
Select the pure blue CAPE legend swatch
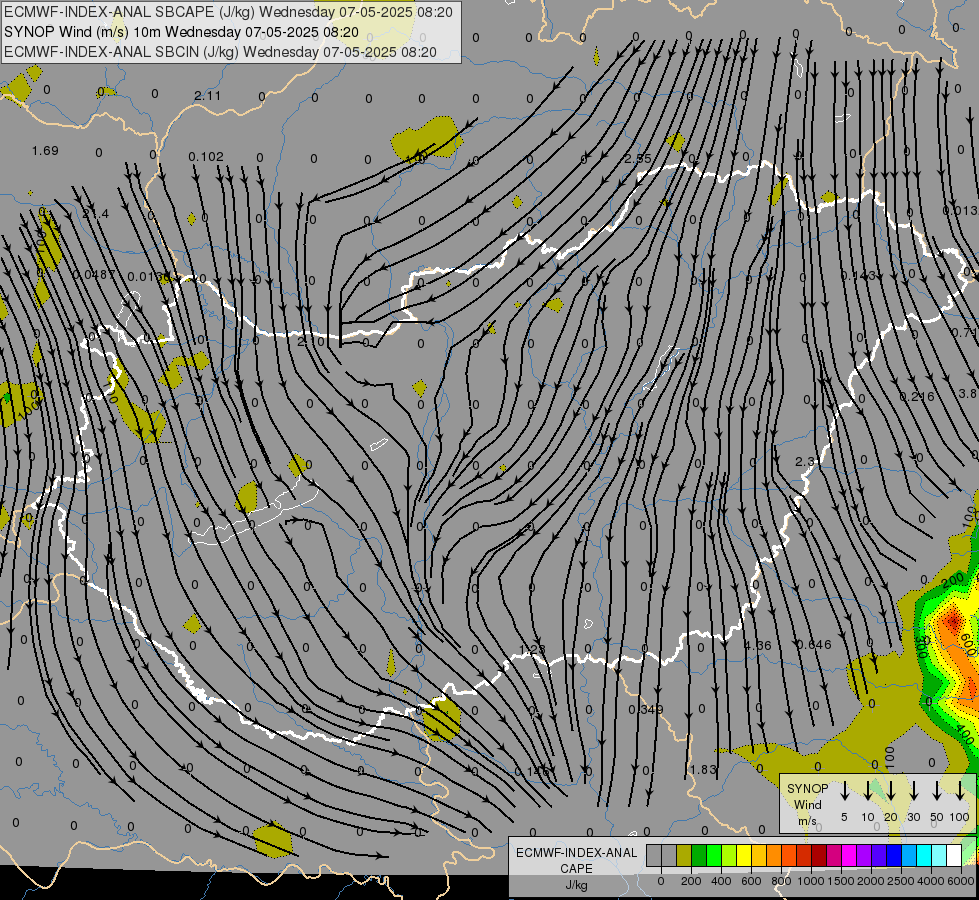click(x=895, y=855)
